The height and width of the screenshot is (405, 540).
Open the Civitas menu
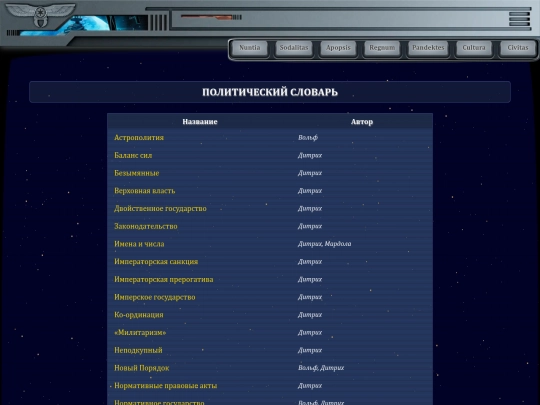click(518, 48)
